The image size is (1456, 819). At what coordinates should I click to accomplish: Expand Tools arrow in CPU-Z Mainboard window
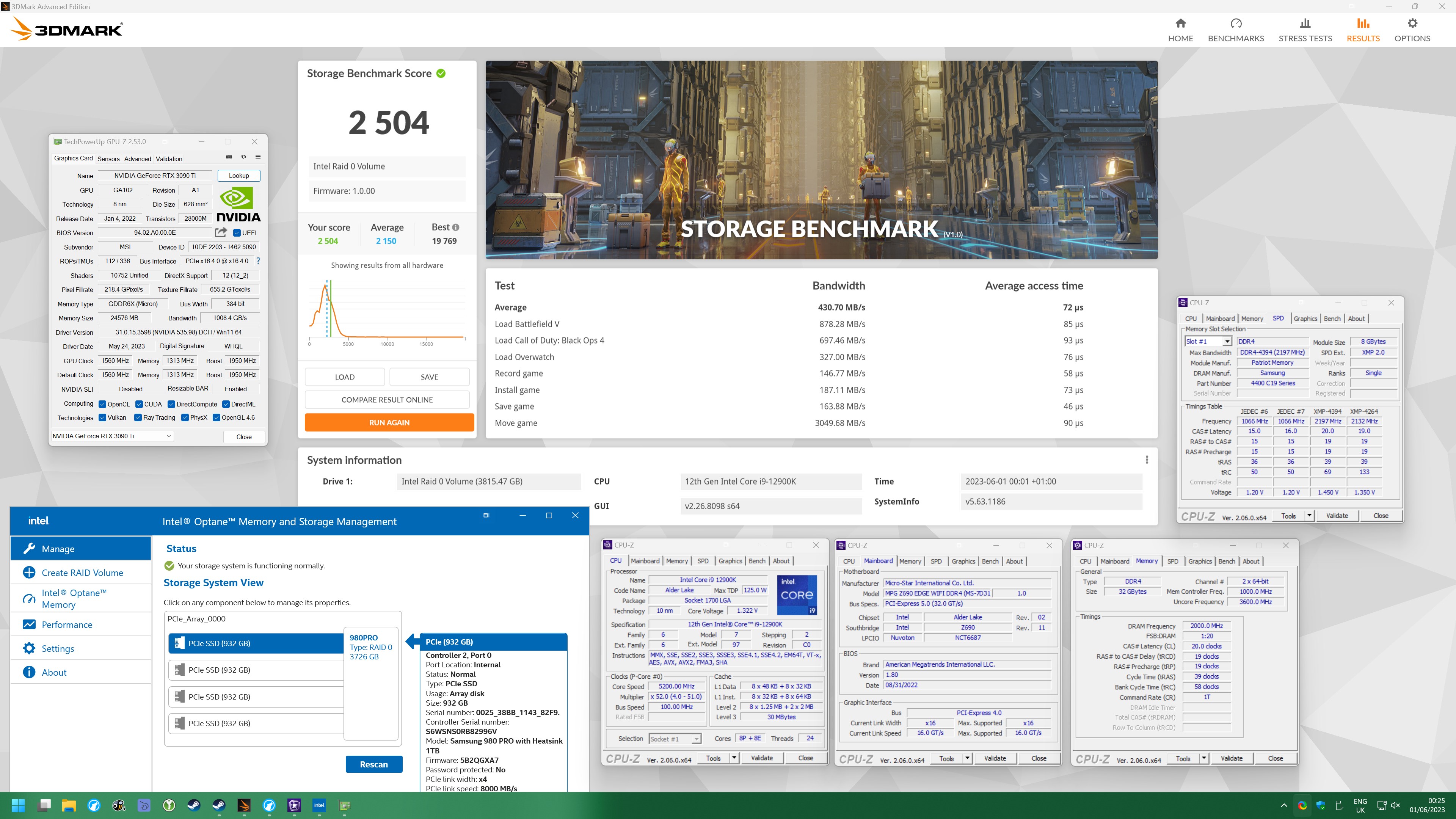pyautogui.click(x=968, y=758)
